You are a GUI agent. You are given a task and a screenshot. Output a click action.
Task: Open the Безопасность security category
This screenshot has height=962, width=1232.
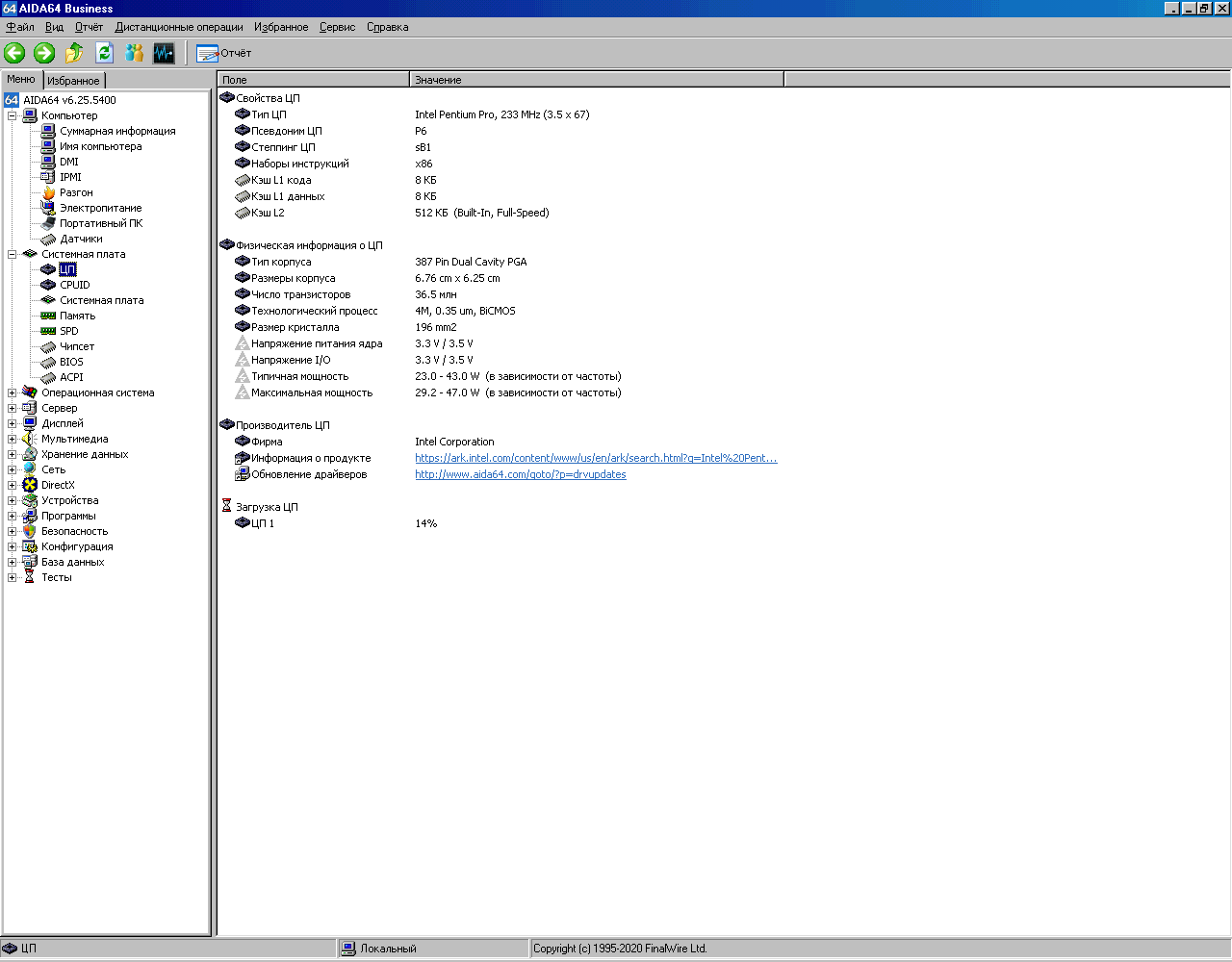[74, 531]
